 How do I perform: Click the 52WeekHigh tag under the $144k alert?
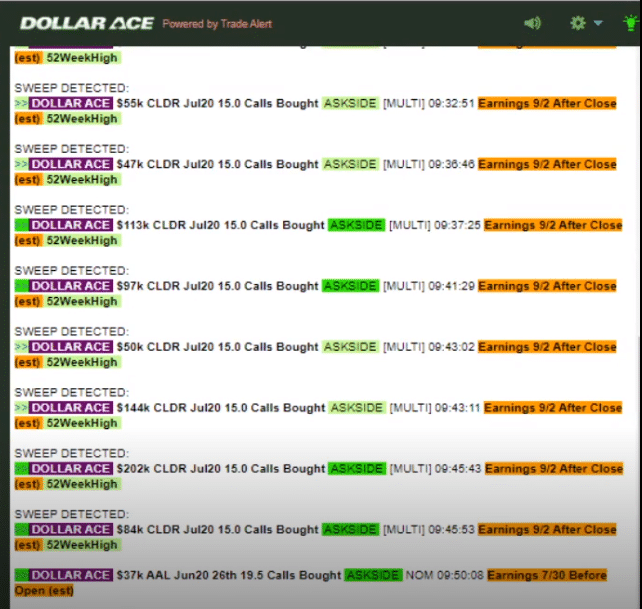pyautogui.click(x=82, y=423)
